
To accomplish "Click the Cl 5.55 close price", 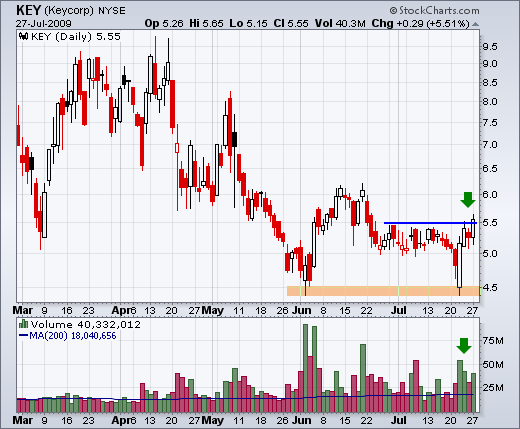I will point(291,24).
